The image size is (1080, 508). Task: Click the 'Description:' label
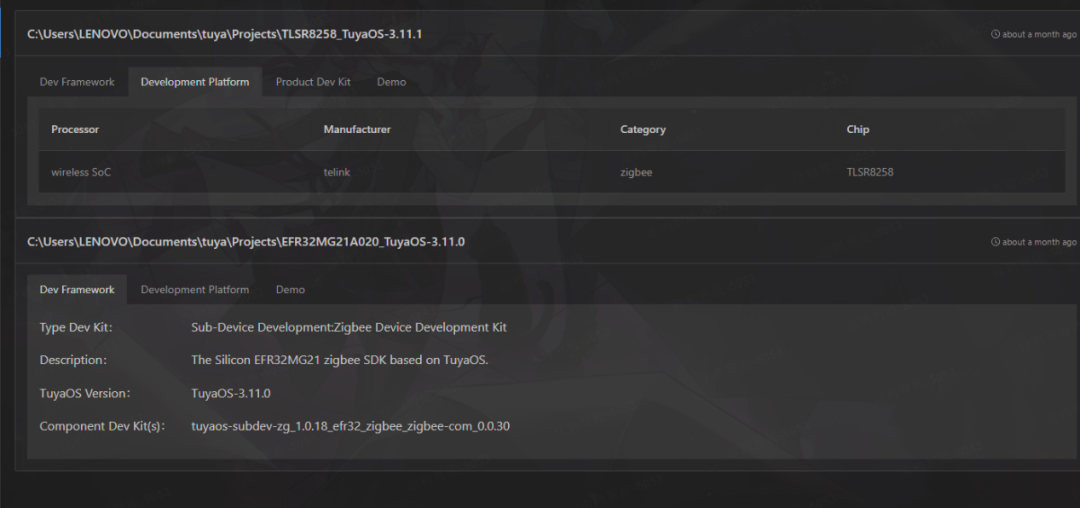[x=73, y=360]
